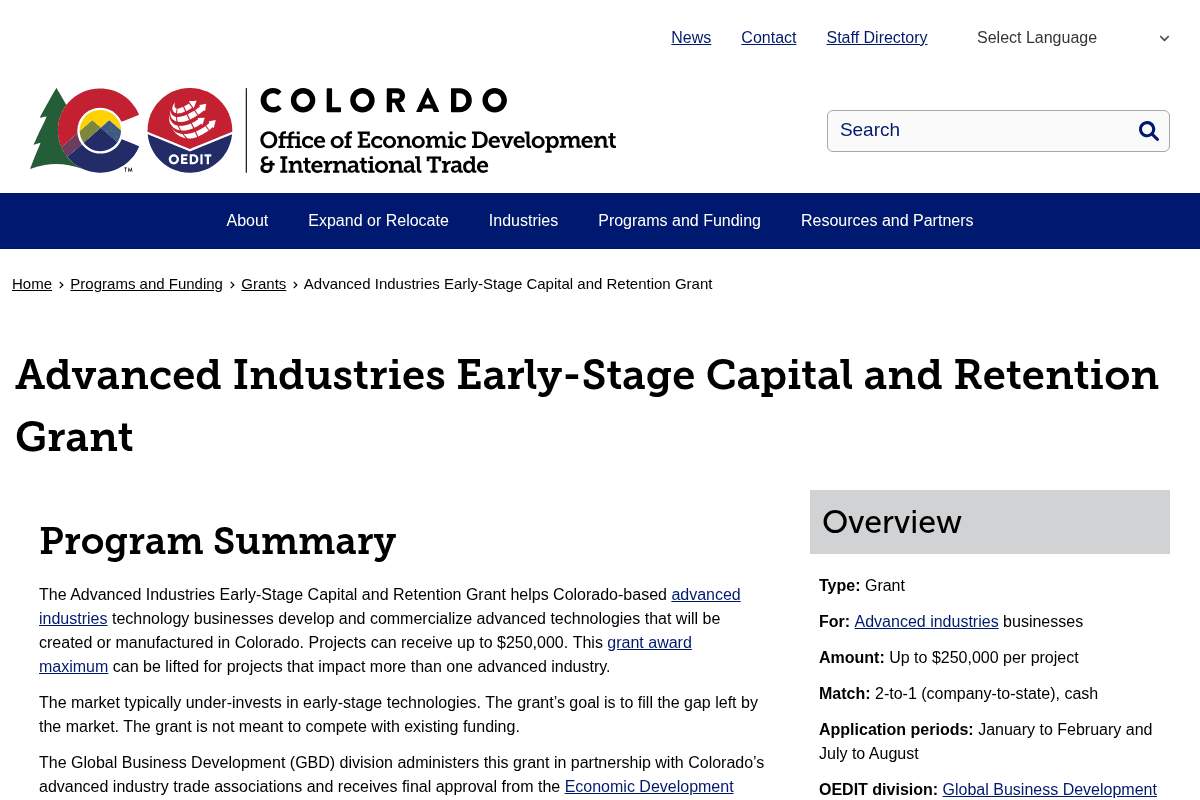Screen dimensions: 1200x800
Task: Click the Colorado state C logo
Action: pos(86,130)
